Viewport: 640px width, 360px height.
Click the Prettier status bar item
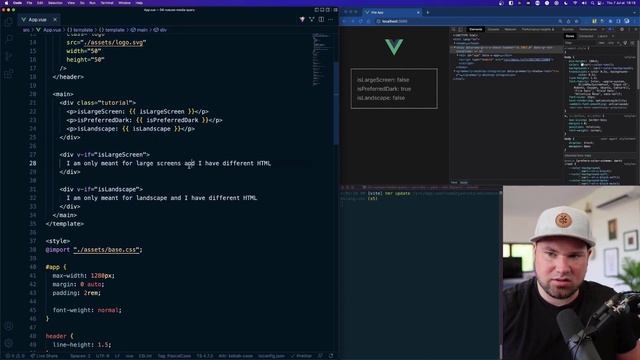301,356
